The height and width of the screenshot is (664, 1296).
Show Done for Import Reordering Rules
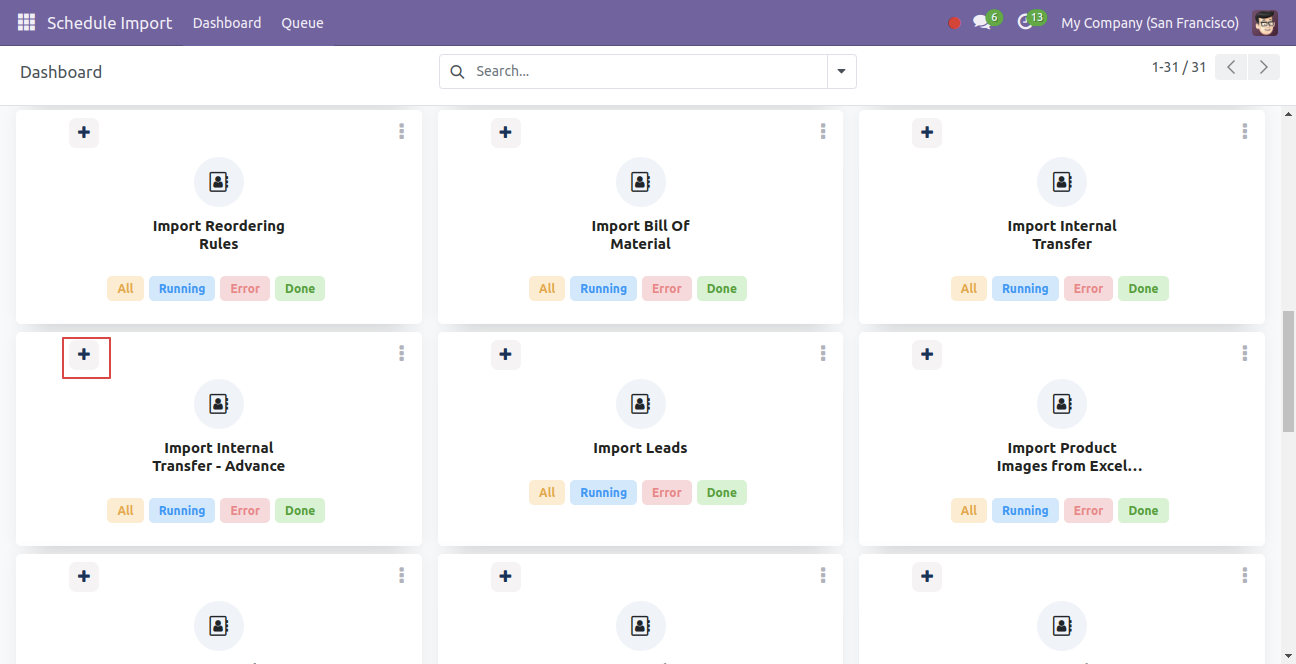pos(300,288)
